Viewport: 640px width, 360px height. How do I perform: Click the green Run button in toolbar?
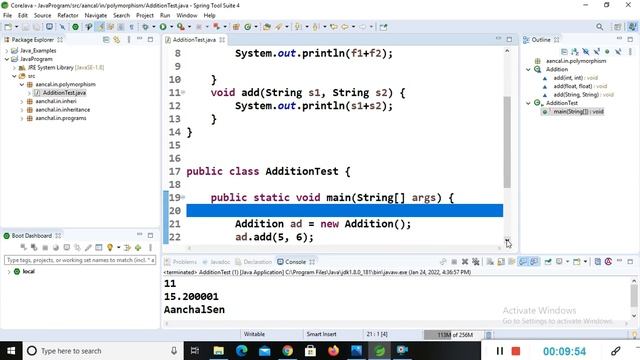(x=163, y=27)
